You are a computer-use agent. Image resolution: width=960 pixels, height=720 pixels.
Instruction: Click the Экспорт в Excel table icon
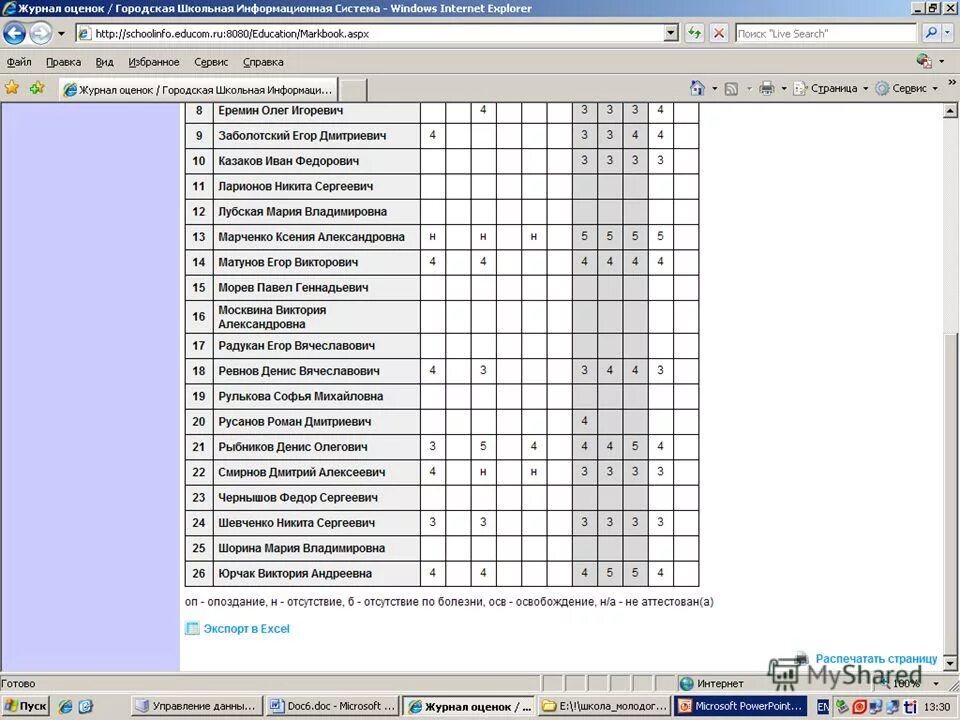point(192,628)
